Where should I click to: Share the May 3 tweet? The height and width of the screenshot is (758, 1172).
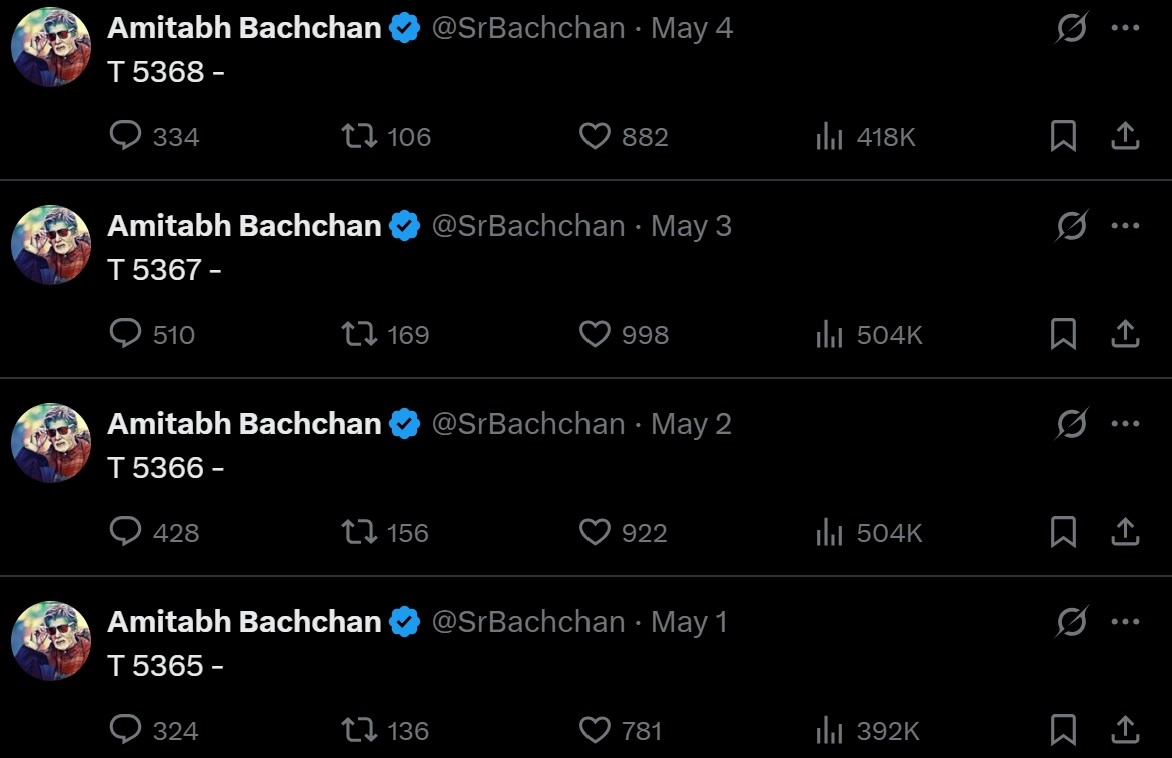[x=1125, y=334]
